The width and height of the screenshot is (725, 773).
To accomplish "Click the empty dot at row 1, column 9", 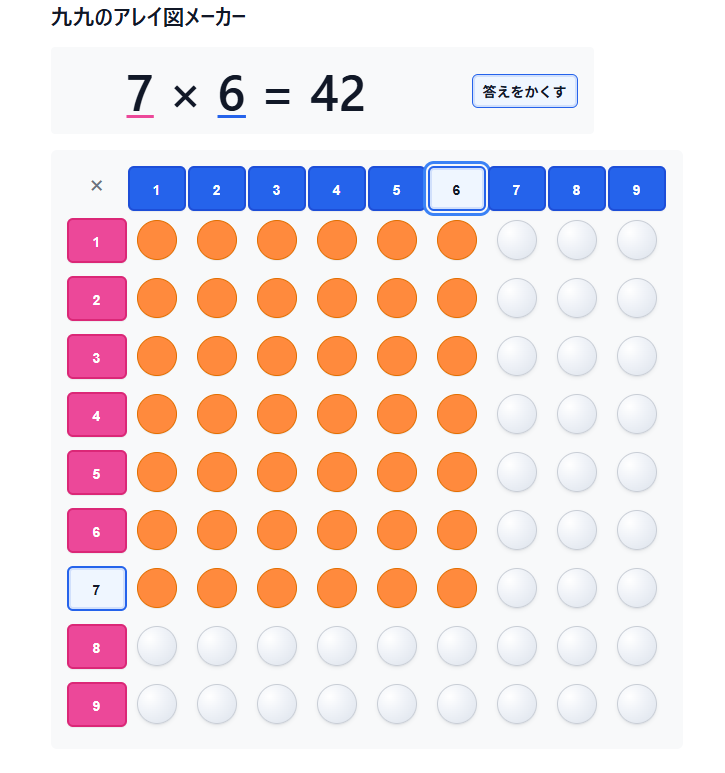I will (637, 241).
